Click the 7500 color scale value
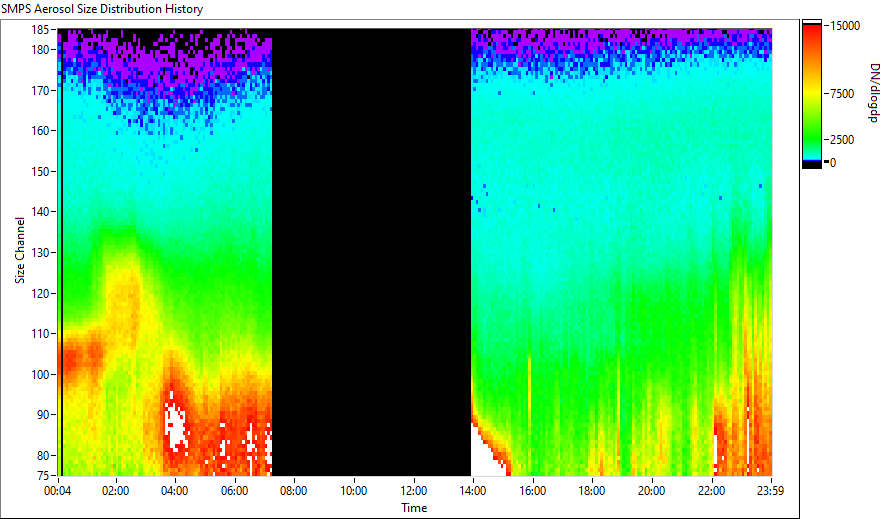 842,94
